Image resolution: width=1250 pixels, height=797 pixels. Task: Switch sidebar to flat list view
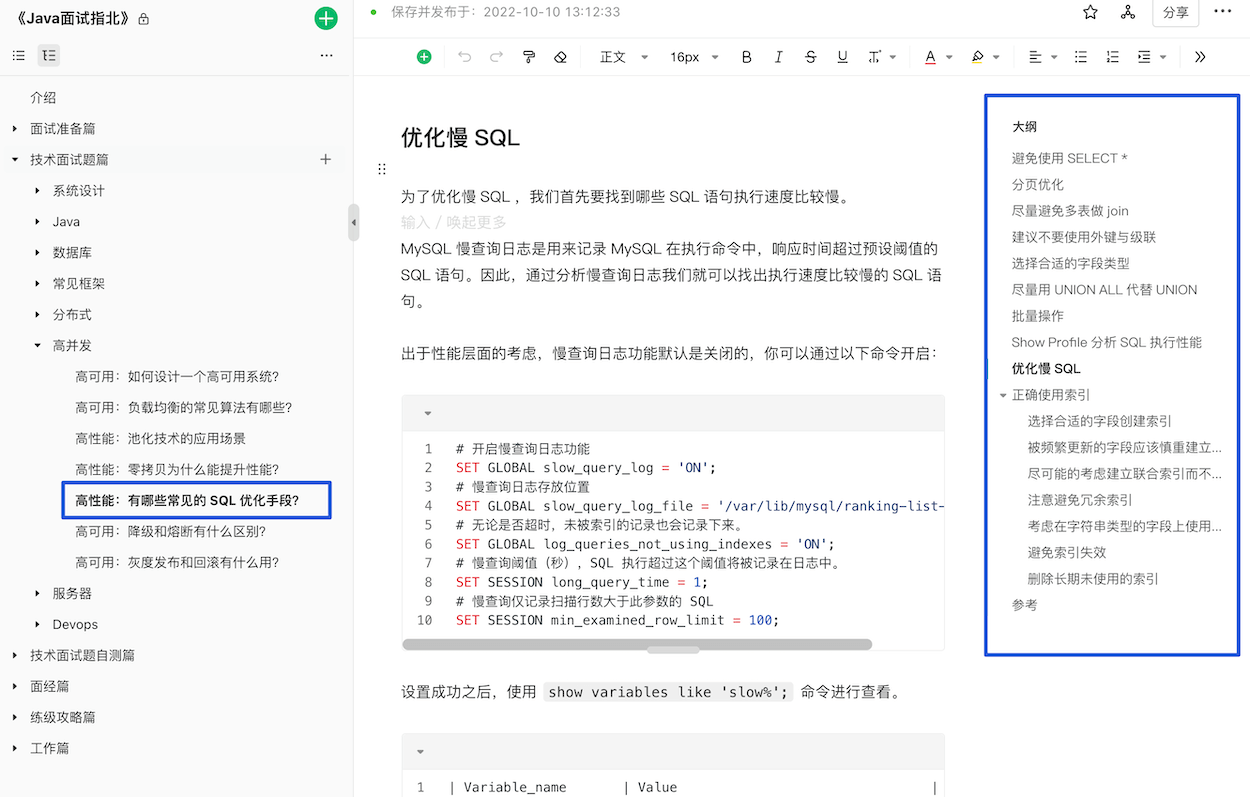tap(18, 55)
